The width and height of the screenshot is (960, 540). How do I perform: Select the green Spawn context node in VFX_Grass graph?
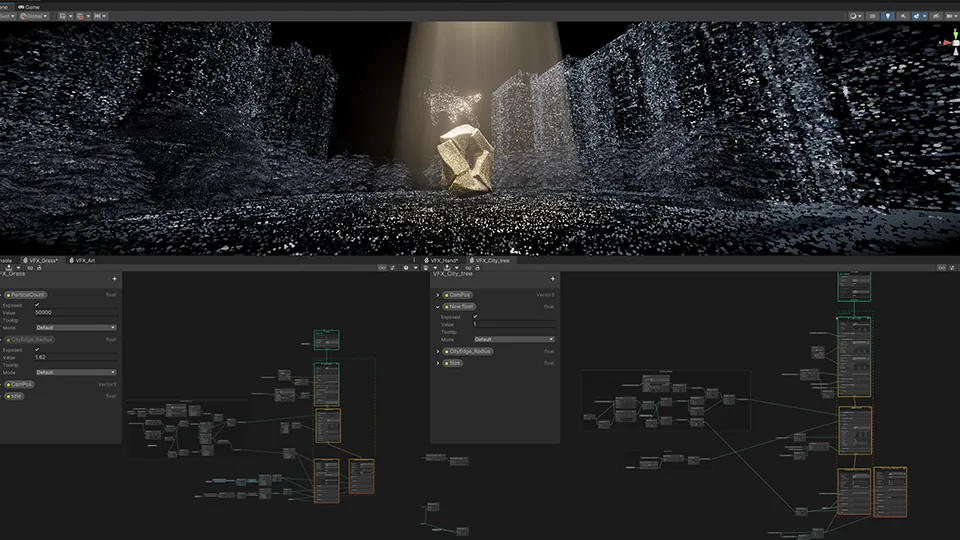[326, 340]
